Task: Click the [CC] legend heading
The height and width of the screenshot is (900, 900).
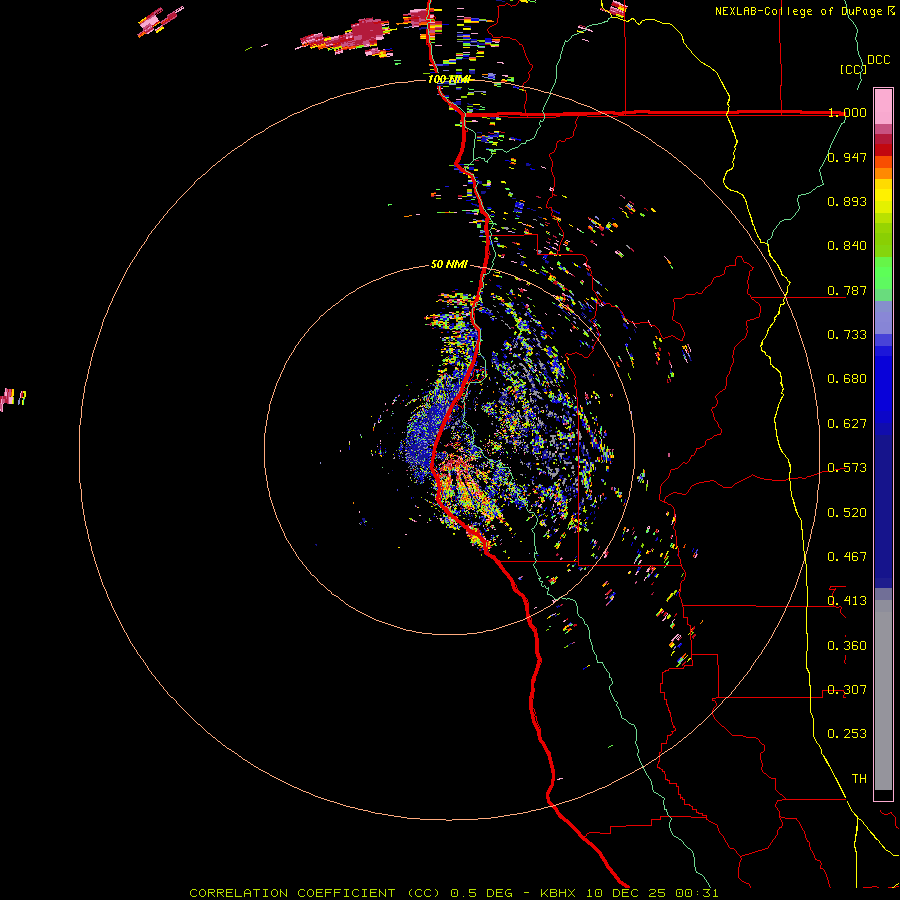Action: (x=853, y=69)
